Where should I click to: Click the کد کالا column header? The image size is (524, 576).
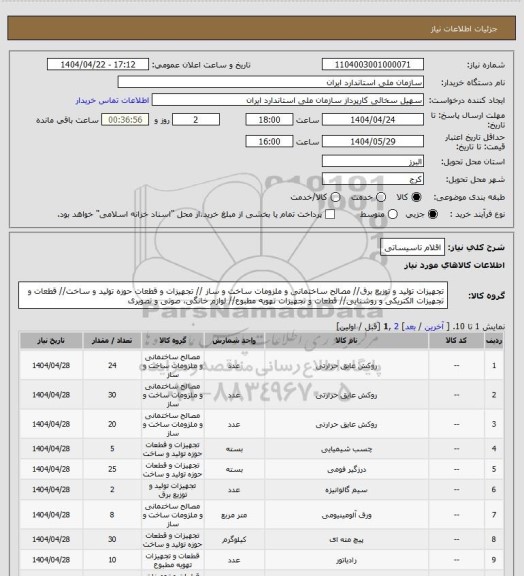pyautogui.click(x=456, y=341)
